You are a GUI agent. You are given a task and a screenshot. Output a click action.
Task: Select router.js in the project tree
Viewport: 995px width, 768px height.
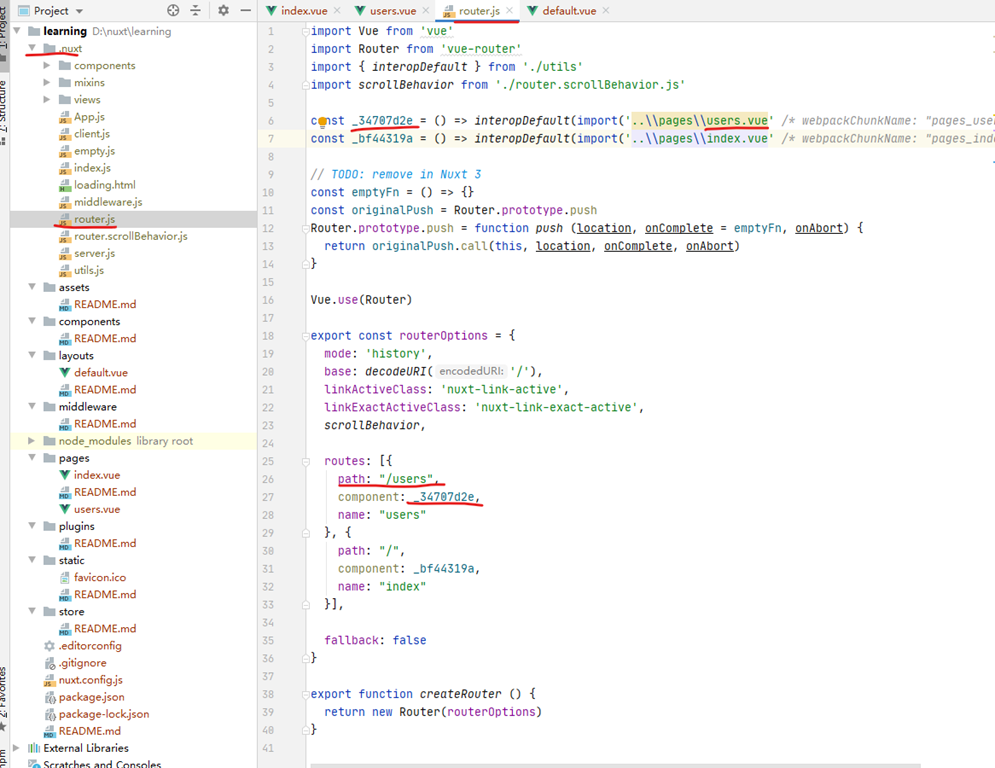click(x=94, y=219)
